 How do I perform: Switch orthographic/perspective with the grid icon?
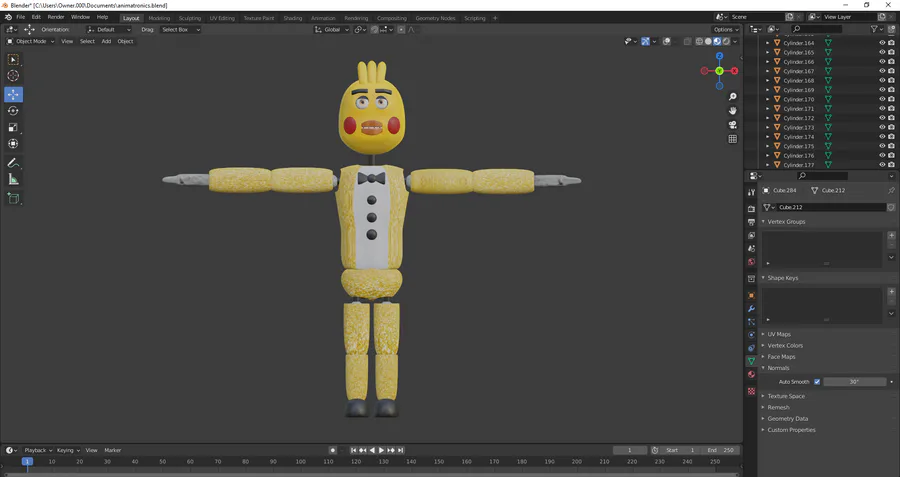[732, 139]
